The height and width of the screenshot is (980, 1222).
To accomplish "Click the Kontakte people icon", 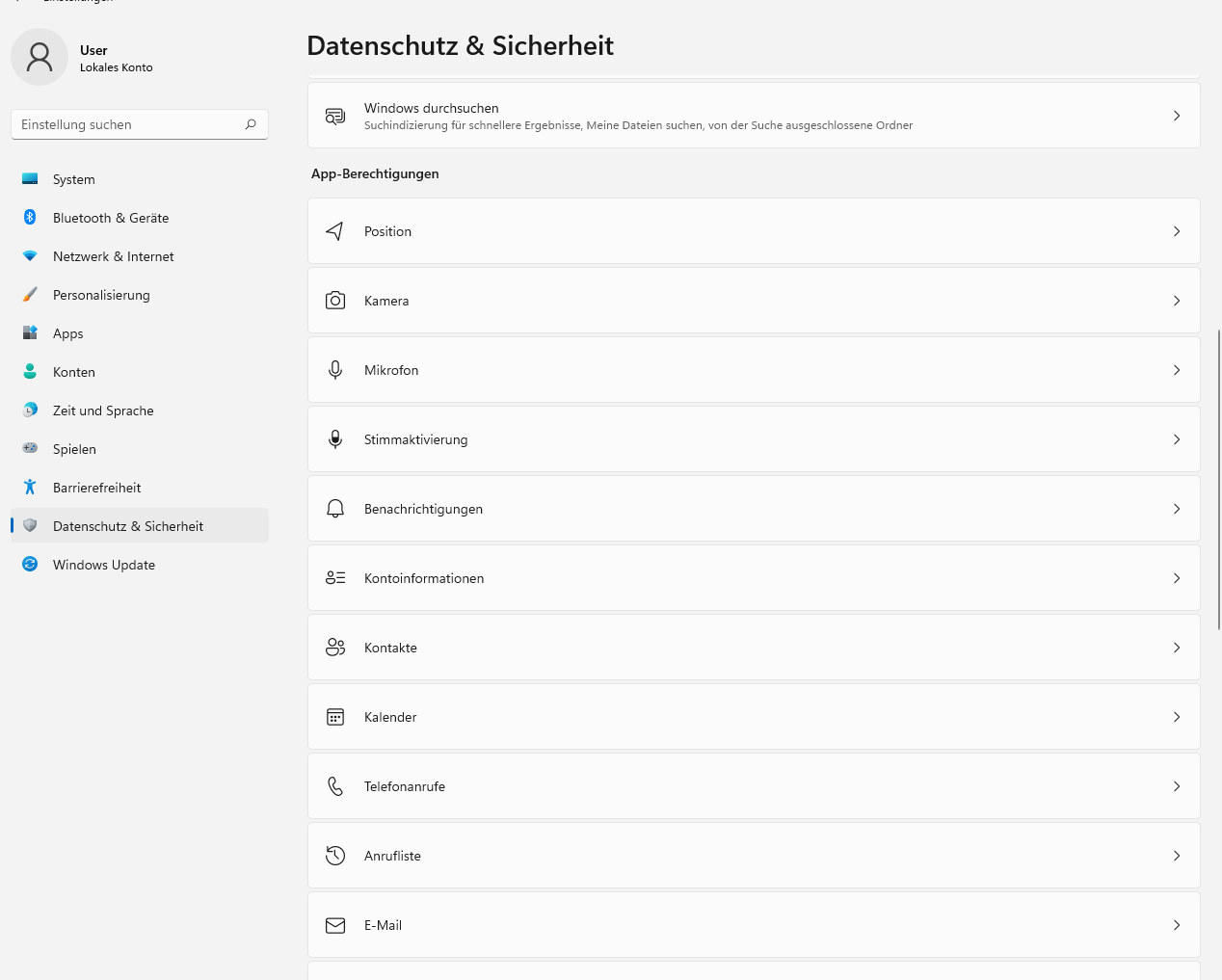I will tap(335, 648).
